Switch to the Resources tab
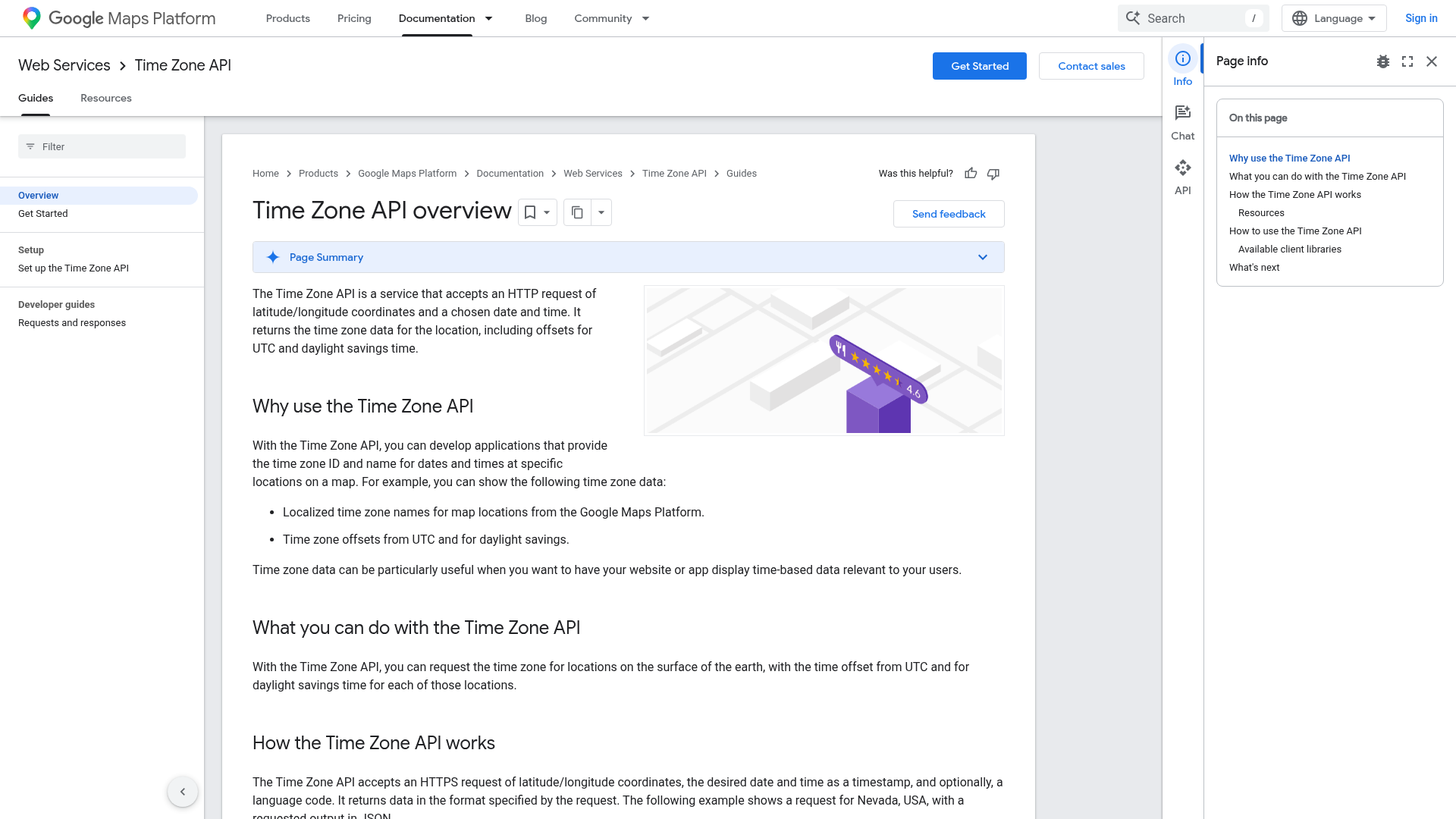The image size is (1456, 819). tap(106, 98)
